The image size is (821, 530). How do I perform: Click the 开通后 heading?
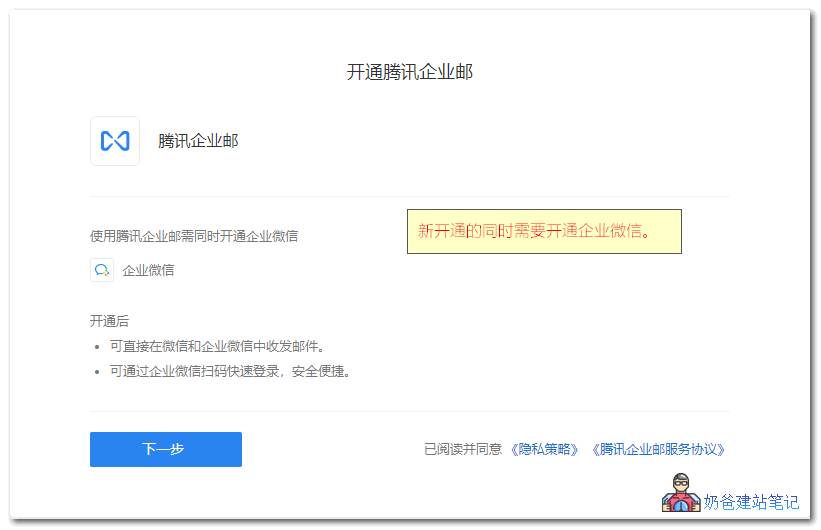[x=109, y=321]
